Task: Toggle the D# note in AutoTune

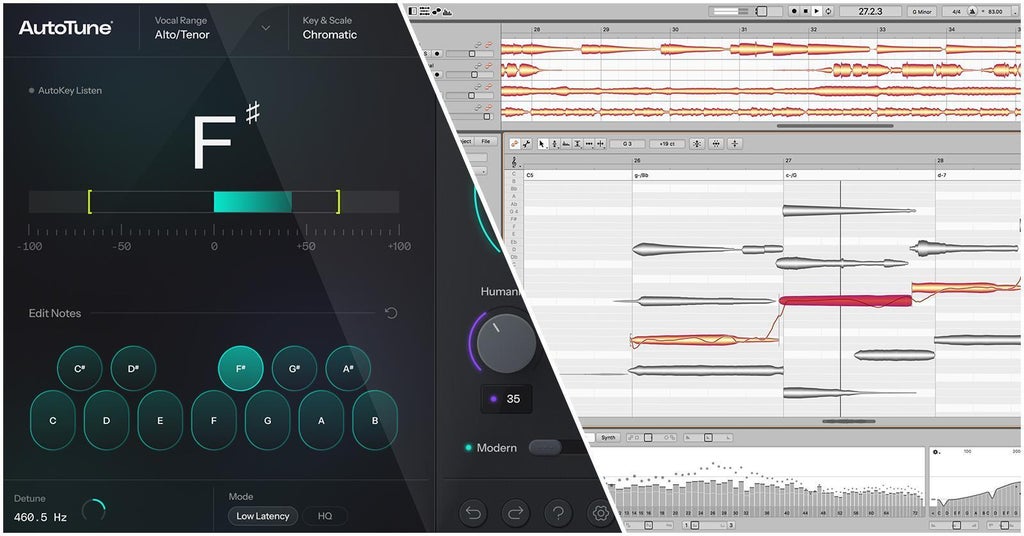Action: pos(133,368)
